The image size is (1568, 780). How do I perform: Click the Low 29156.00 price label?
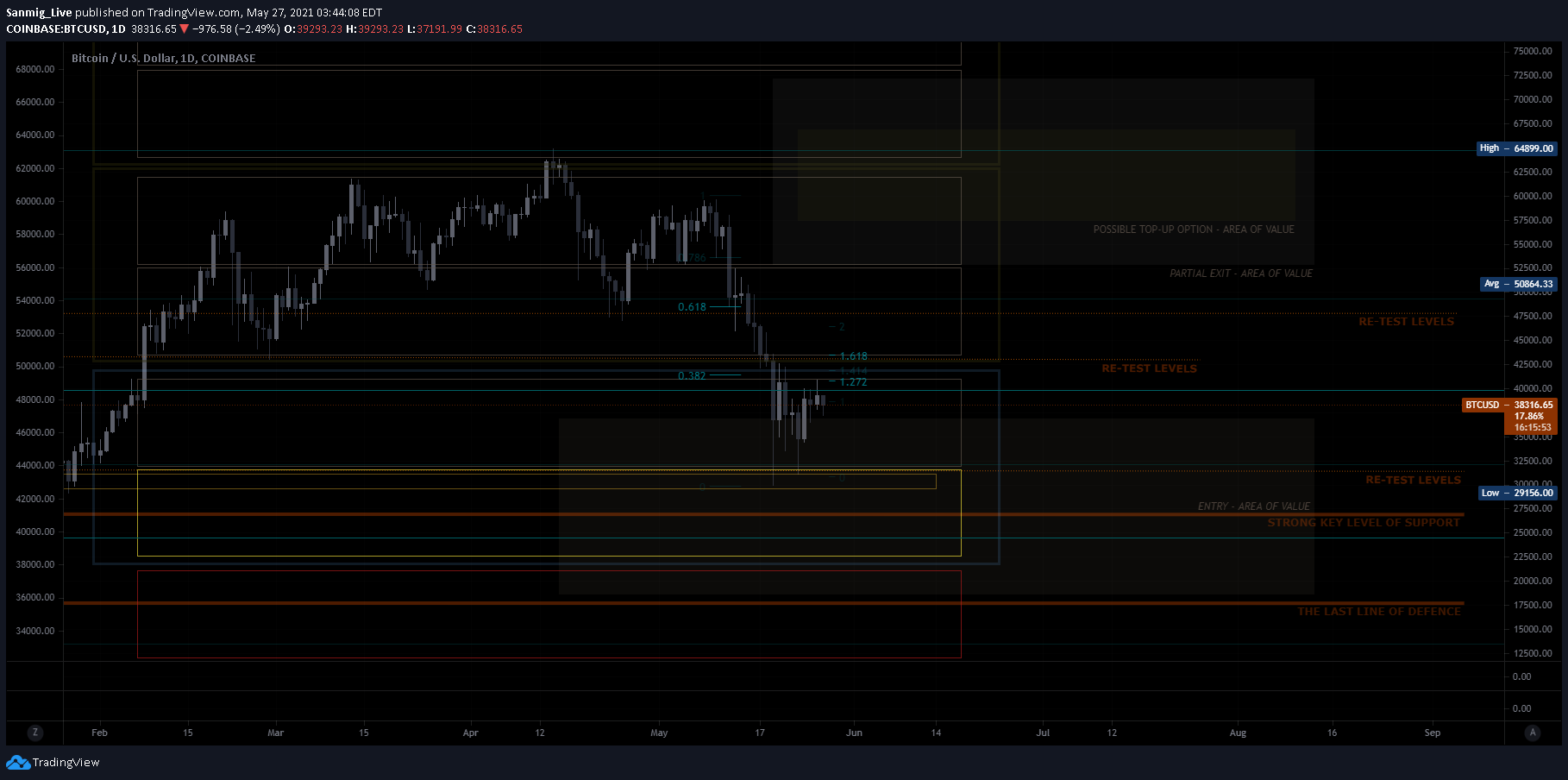(x=1517, y=493)
